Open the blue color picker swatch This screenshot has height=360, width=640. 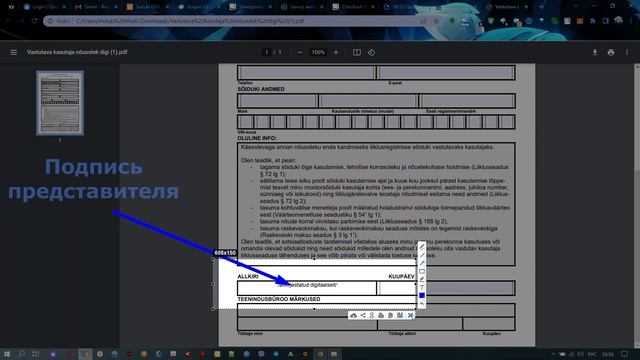click(422, 296)
